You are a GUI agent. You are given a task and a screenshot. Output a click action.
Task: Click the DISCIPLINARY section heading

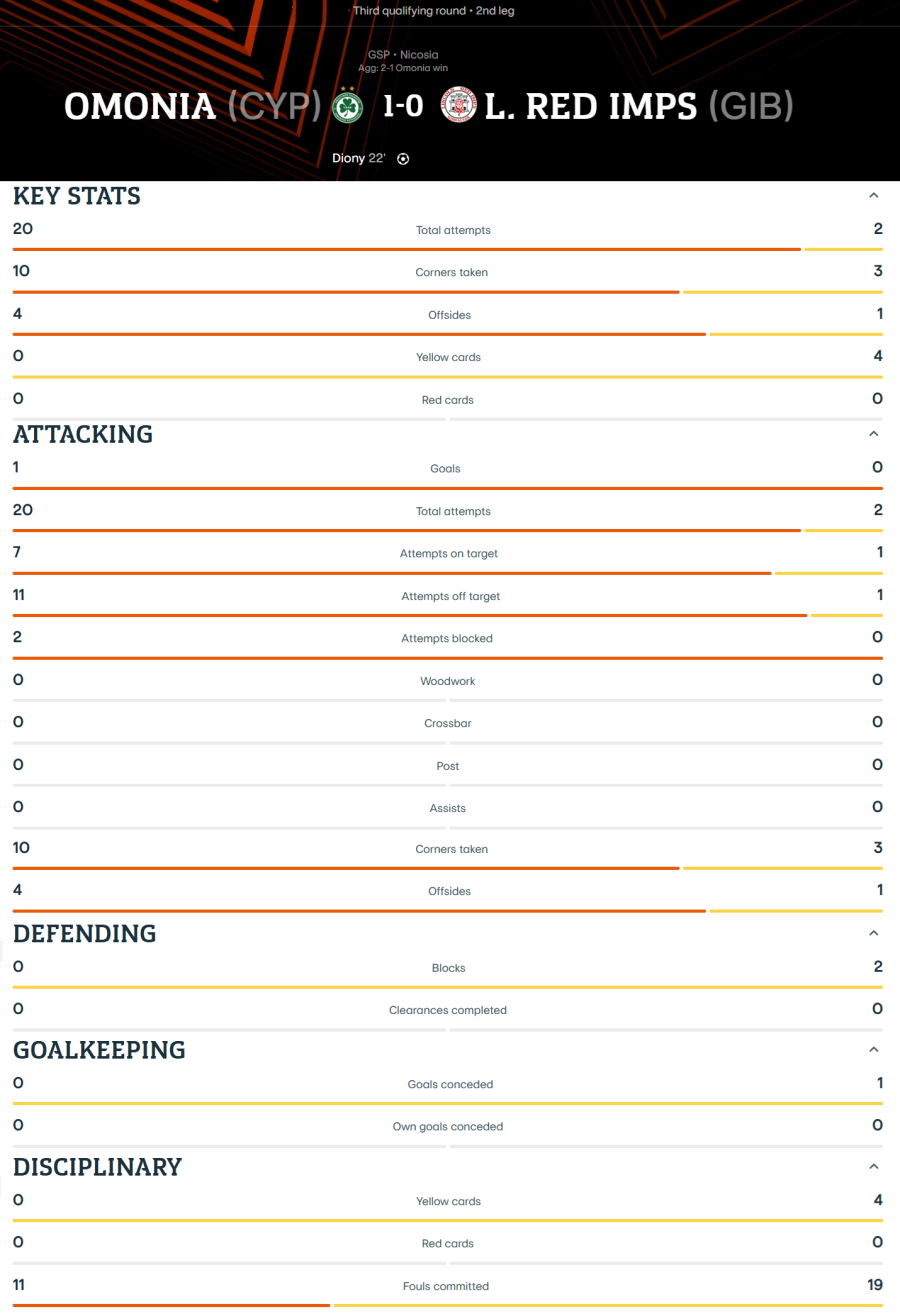tap(97, 1166)
